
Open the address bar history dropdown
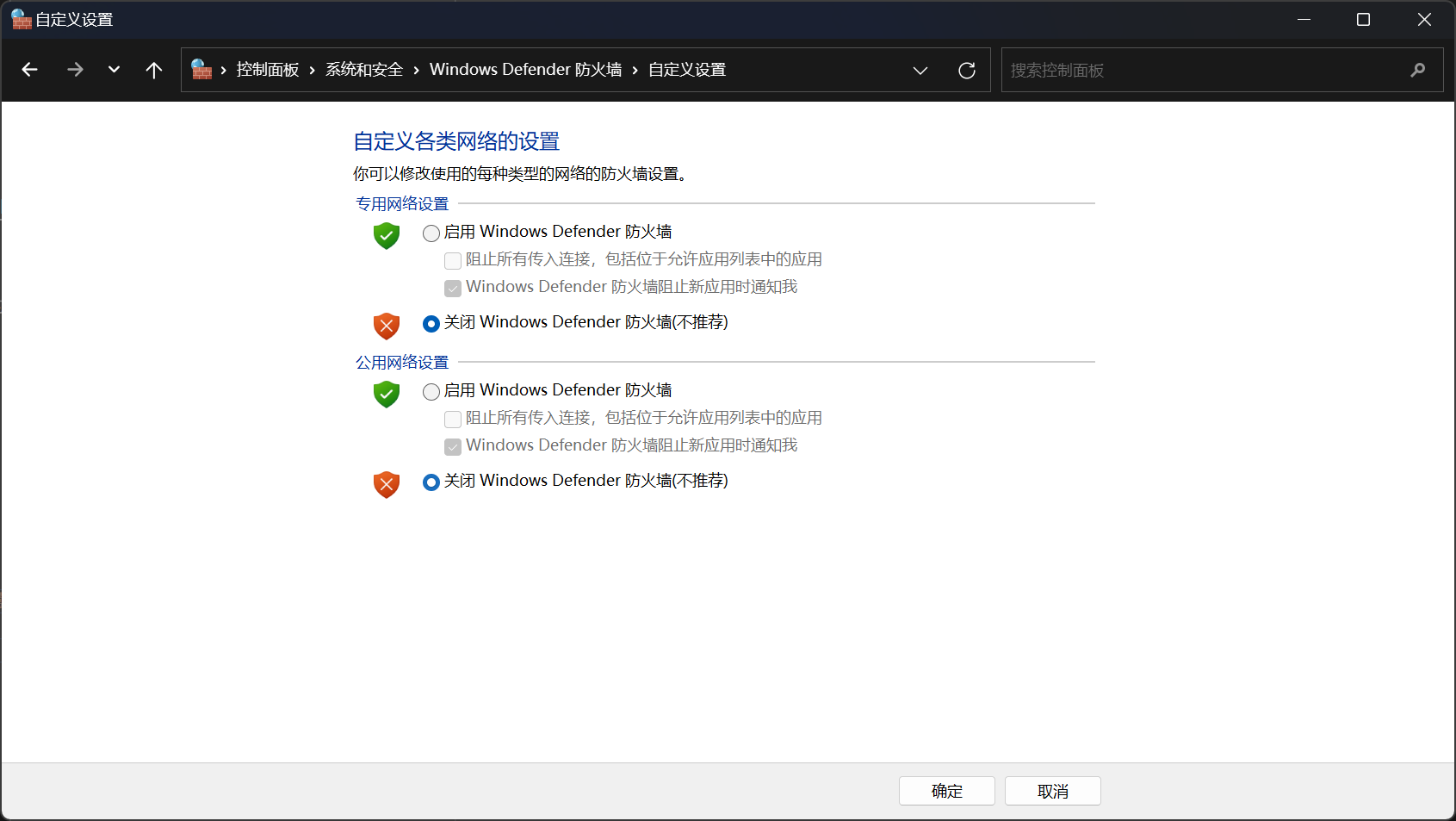click(x=920, y=71)
